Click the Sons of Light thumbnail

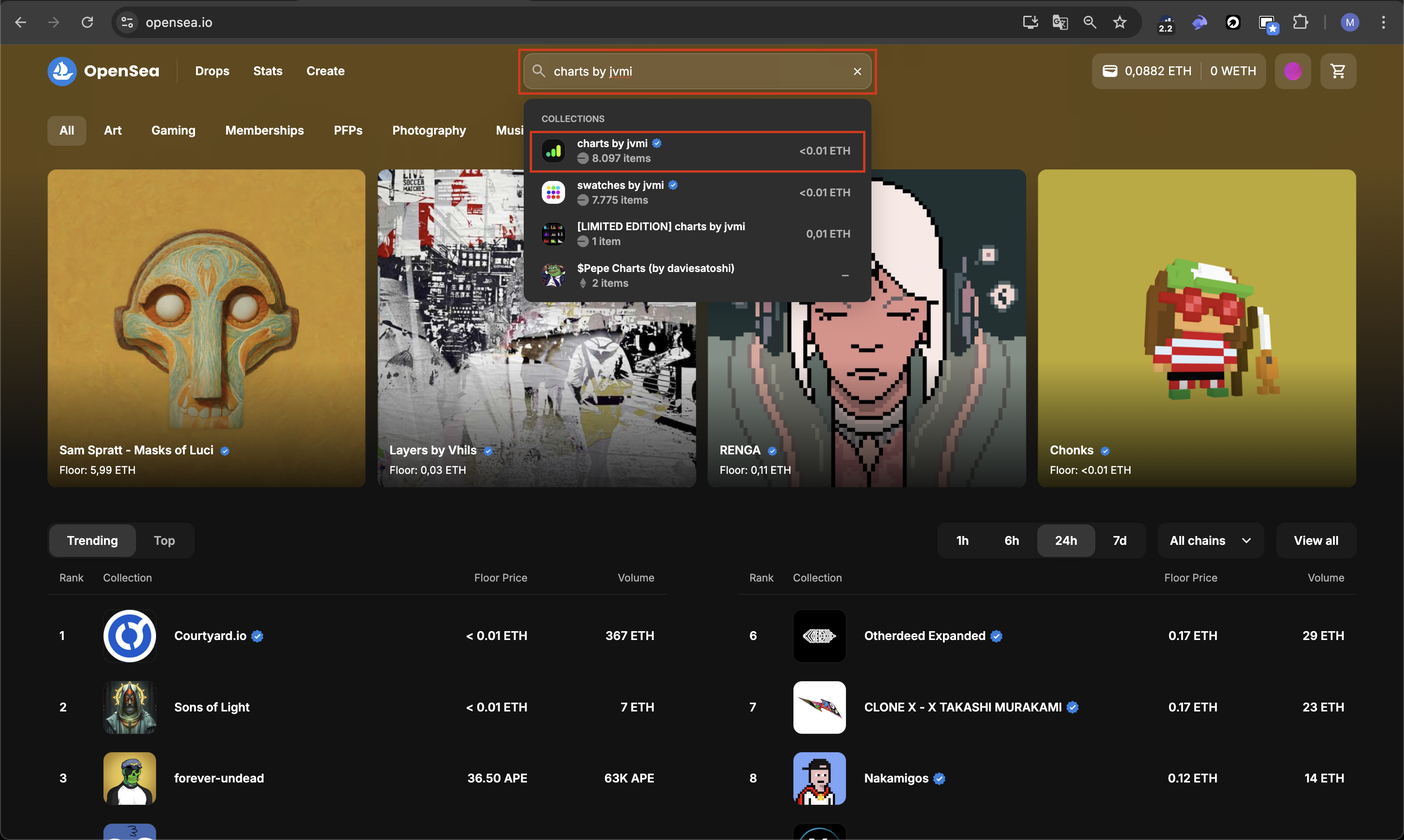tap(130, 707)
